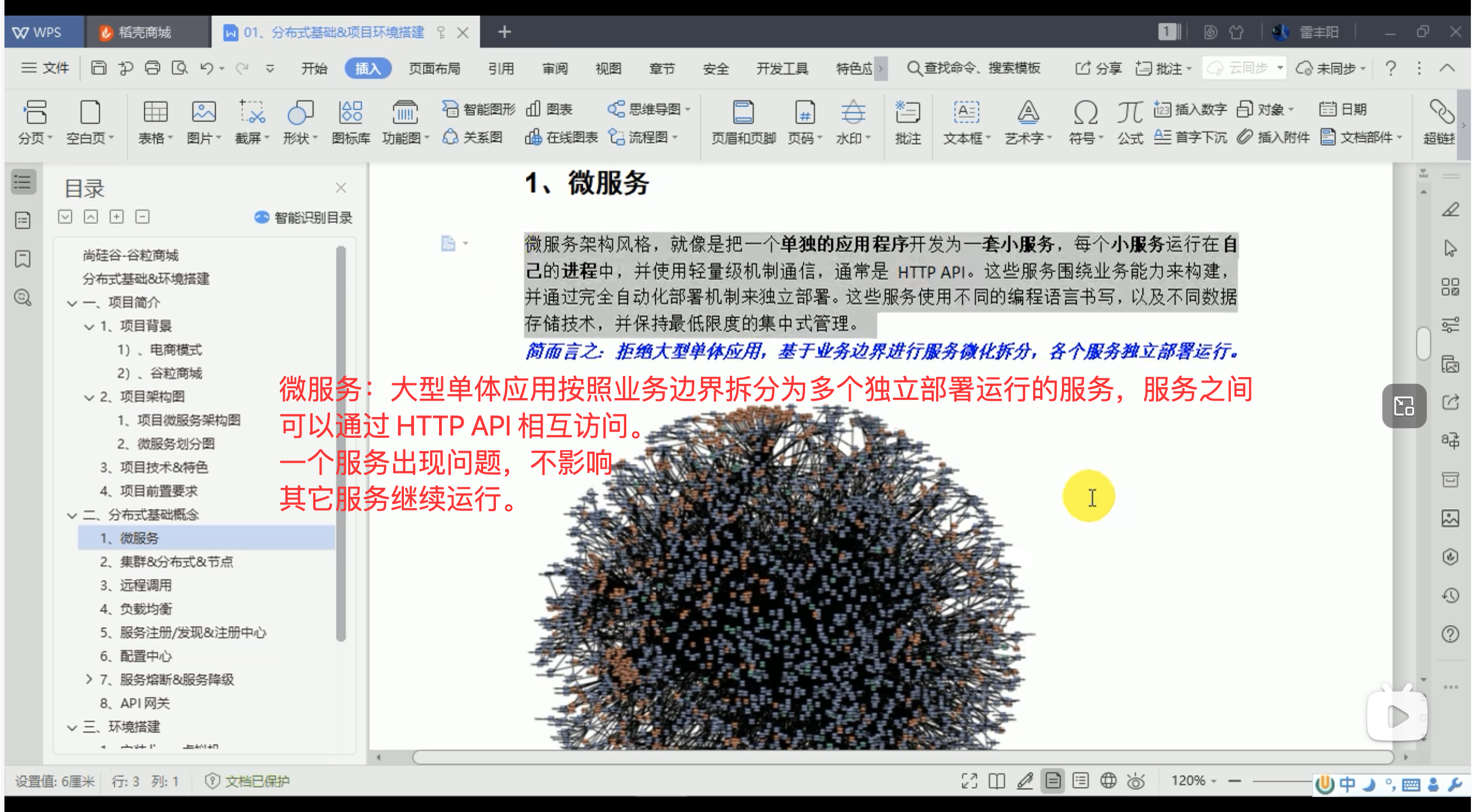Image resolution: width=1472 pixels, height=812 pixels.
Task: Switch to the 页面布局 ribbon tab
Action: 433,69
